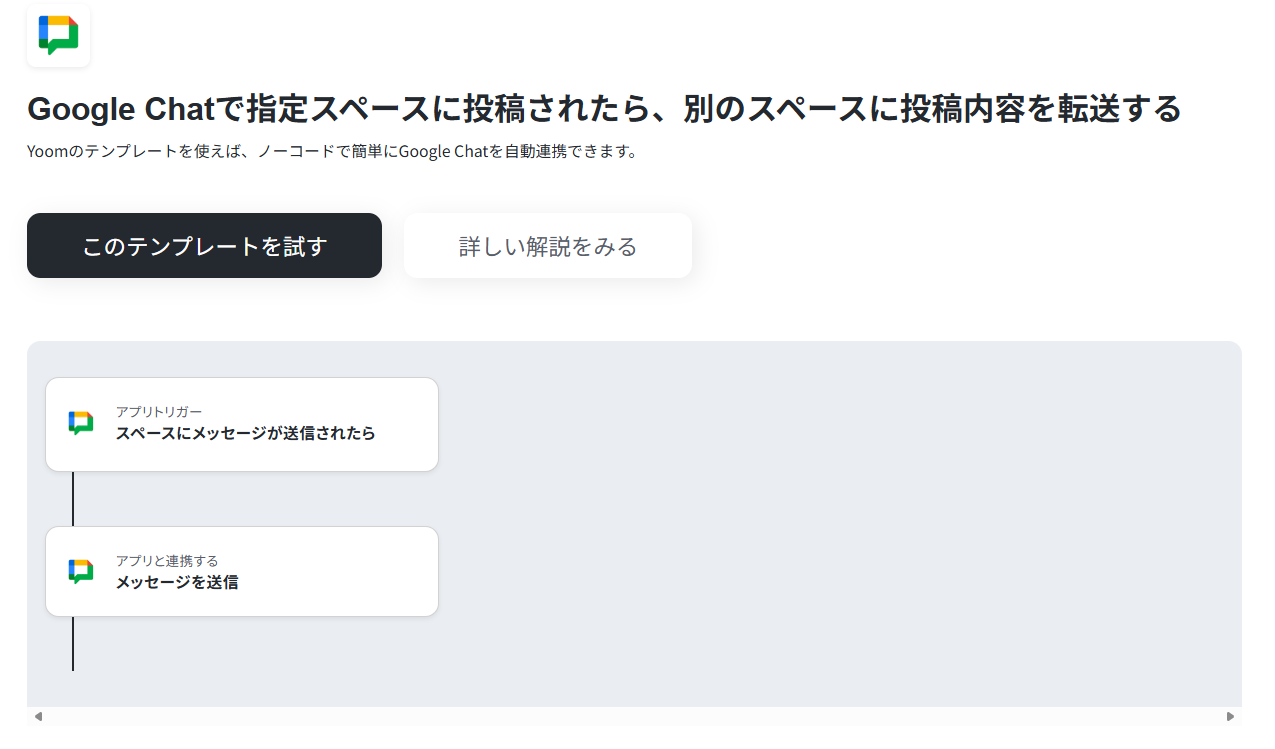The height and width of the screenshot is (749, 1275).
Task: Click the horizontal scrollbar track below the flow canvas
Action: tap(634, 716)
